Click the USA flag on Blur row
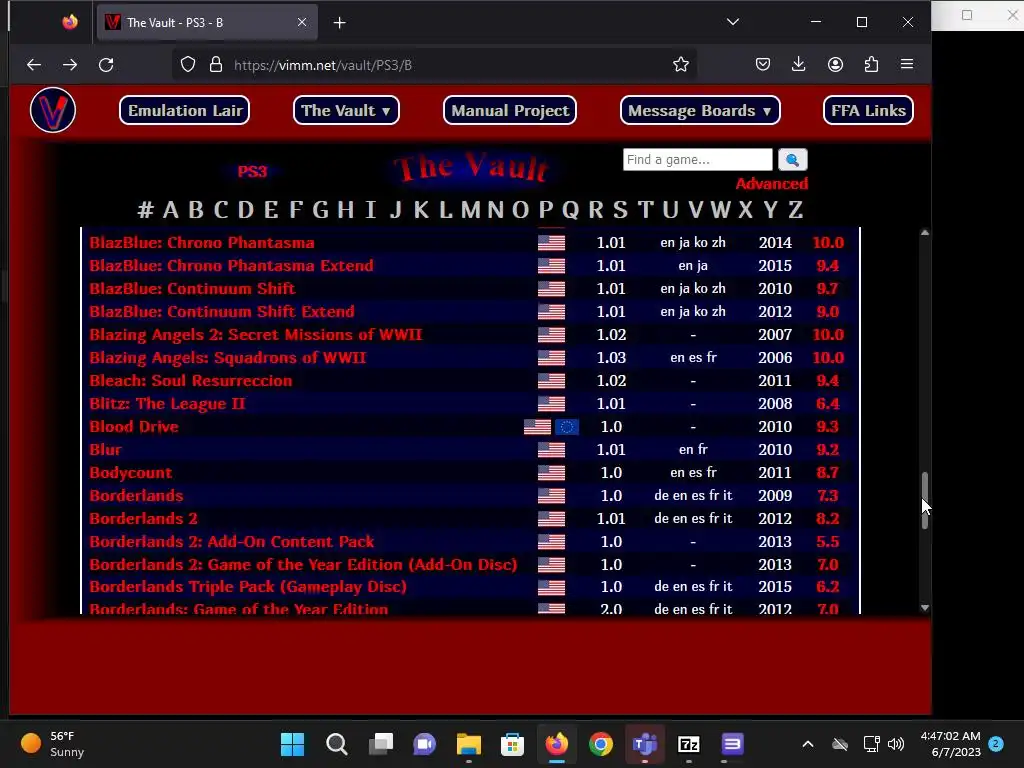The height and width of the screenshot is (768, 1024). tap(551, 449)
